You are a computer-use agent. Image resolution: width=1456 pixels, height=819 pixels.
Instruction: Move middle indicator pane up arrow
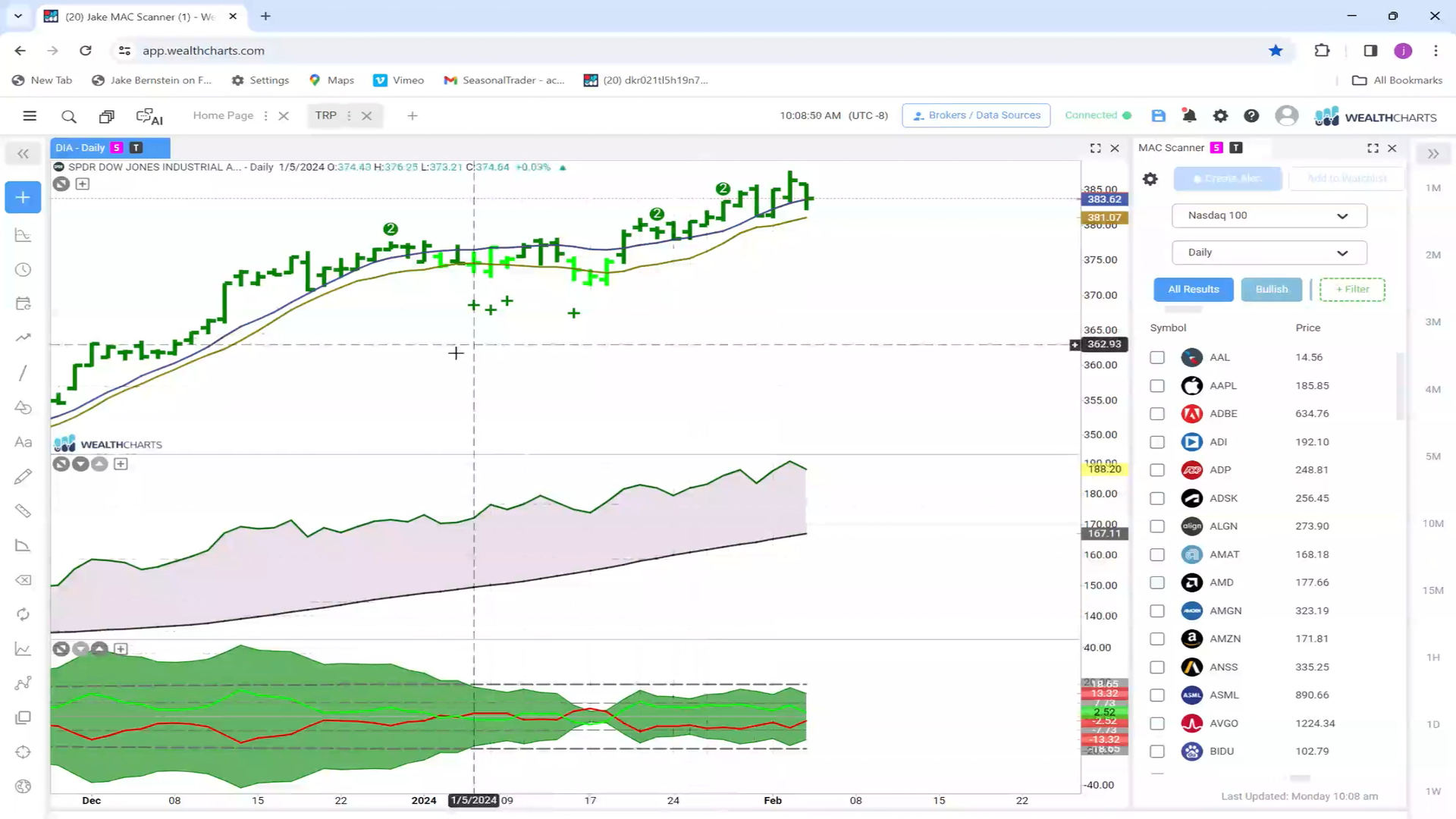click(99, 464)
